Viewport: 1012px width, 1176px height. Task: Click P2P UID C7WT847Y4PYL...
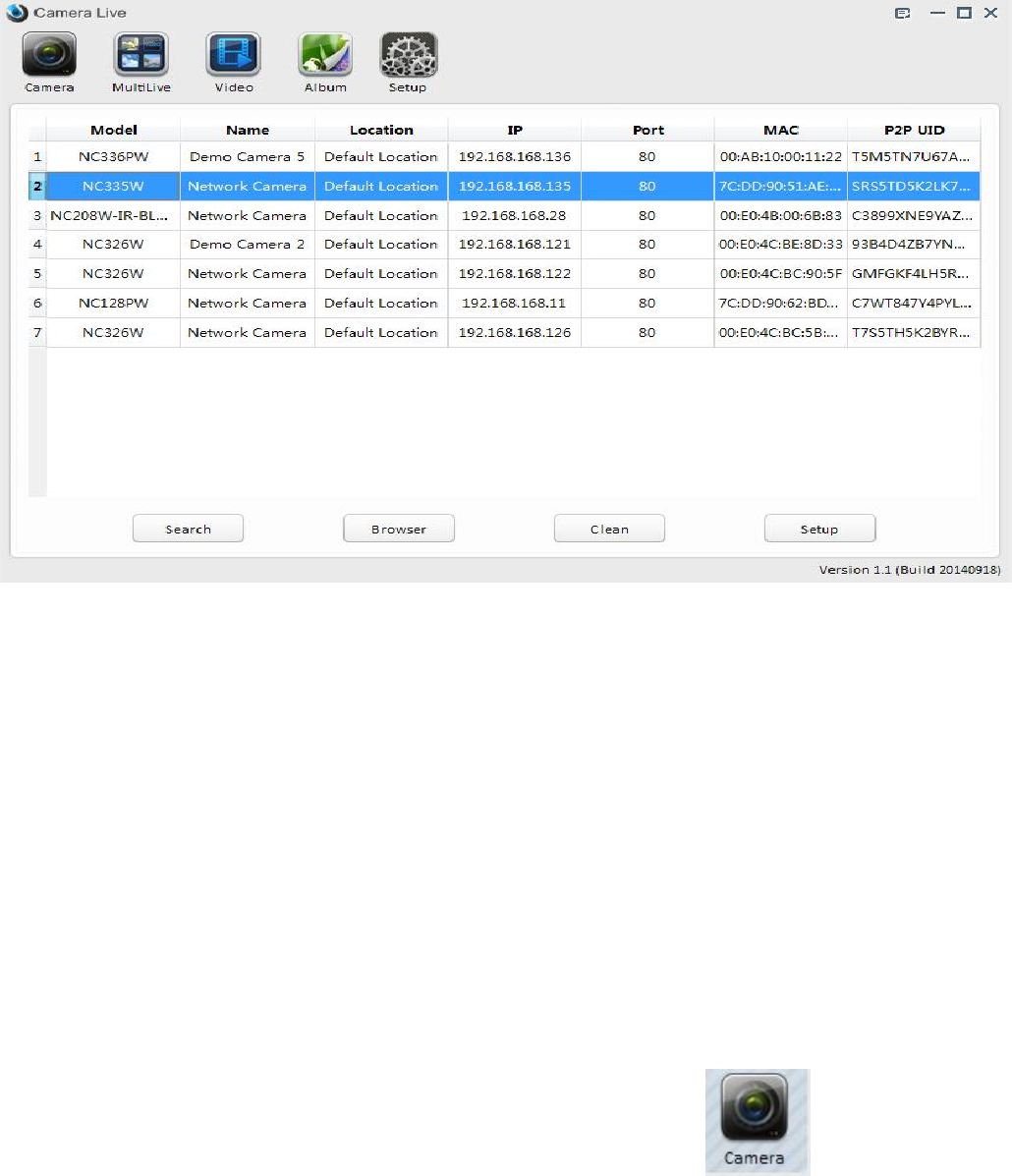(x=914, y=303)
